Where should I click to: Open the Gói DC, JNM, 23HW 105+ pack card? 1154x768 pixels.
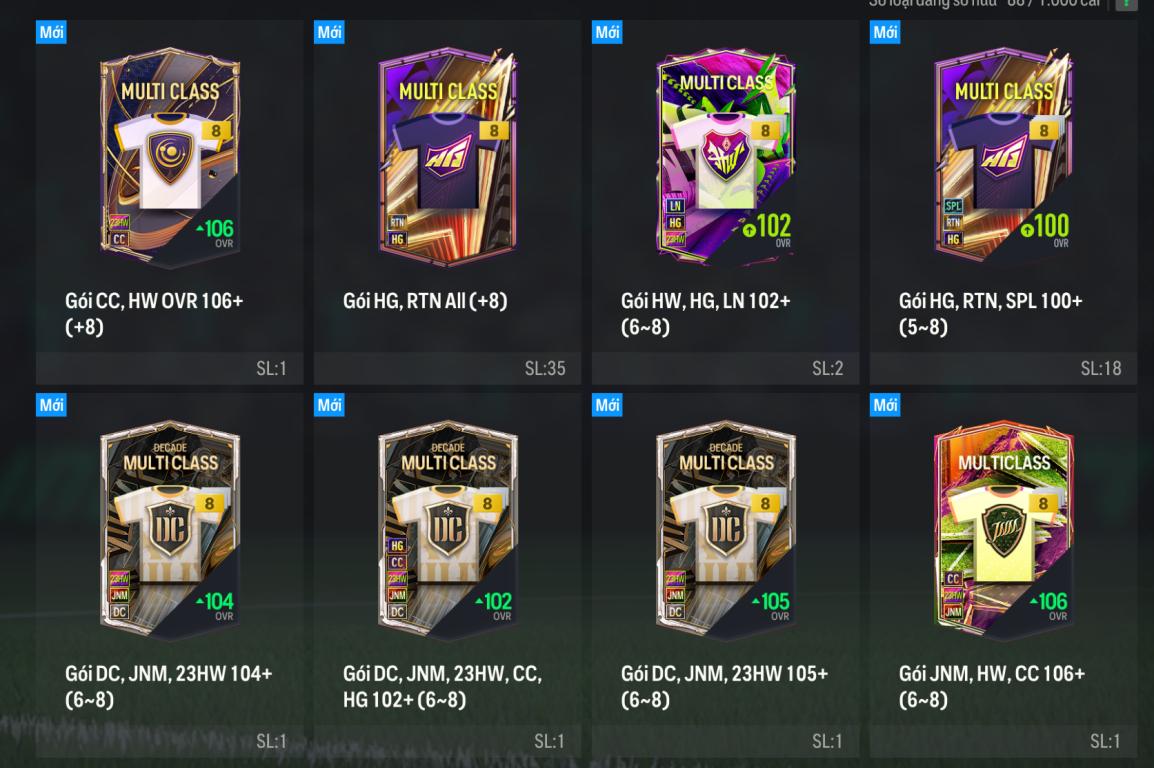pyautogui.click(x=725, y=575)
